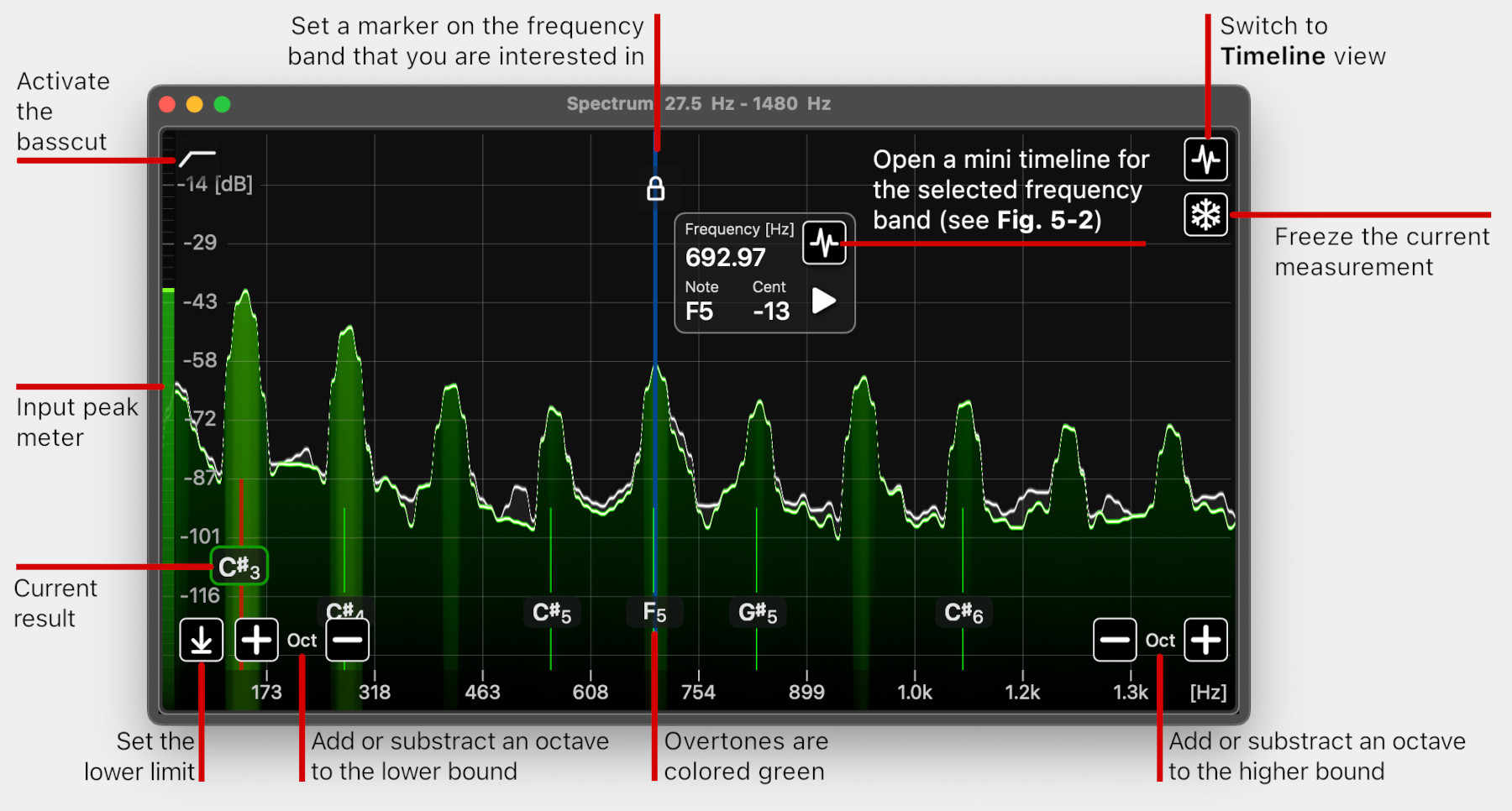
Task: Add an octave to the higher bound
Action: click(x=1205, y=640)
